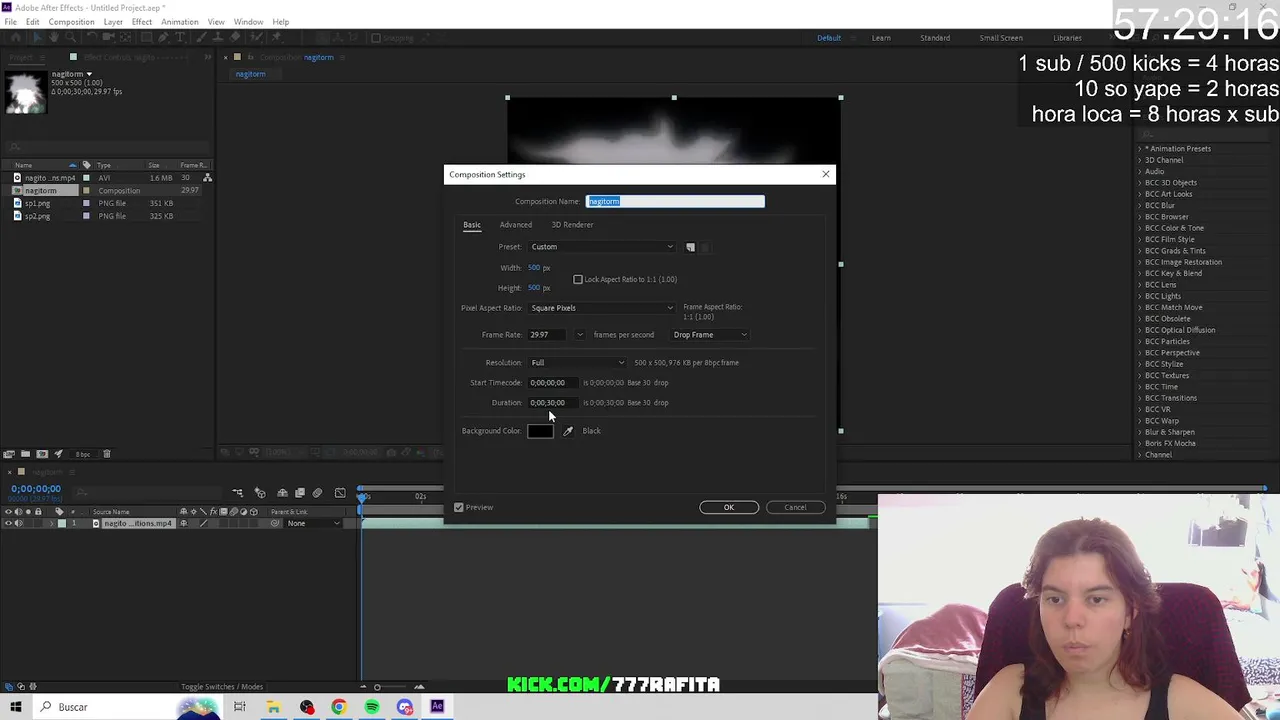This screenshot has height=720, width=1280.
Task: Click New Composition icon in Project panel
Action: tap(42, 454)
